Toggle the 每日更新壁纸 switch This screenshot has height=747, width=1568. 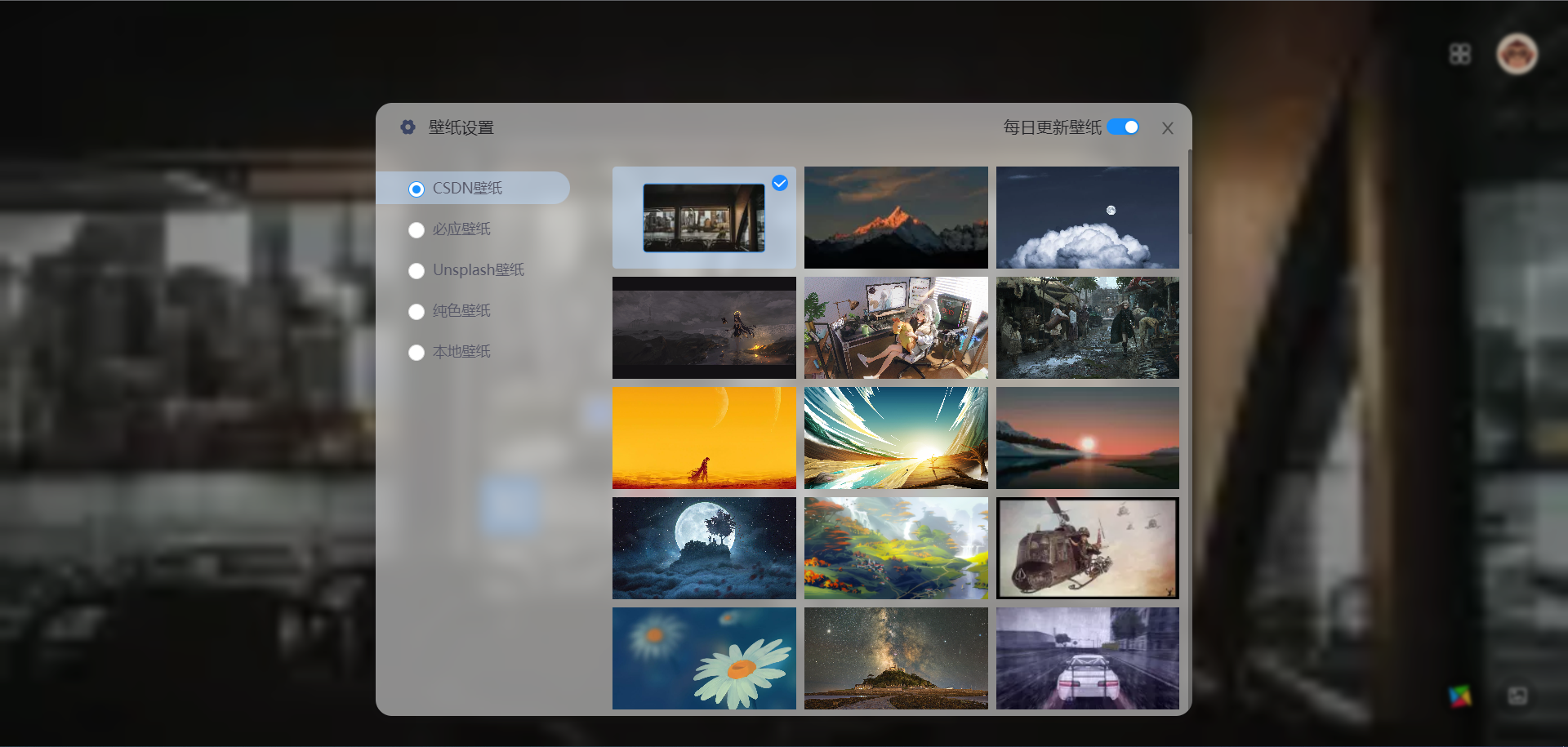click(x=1123, y=127)
